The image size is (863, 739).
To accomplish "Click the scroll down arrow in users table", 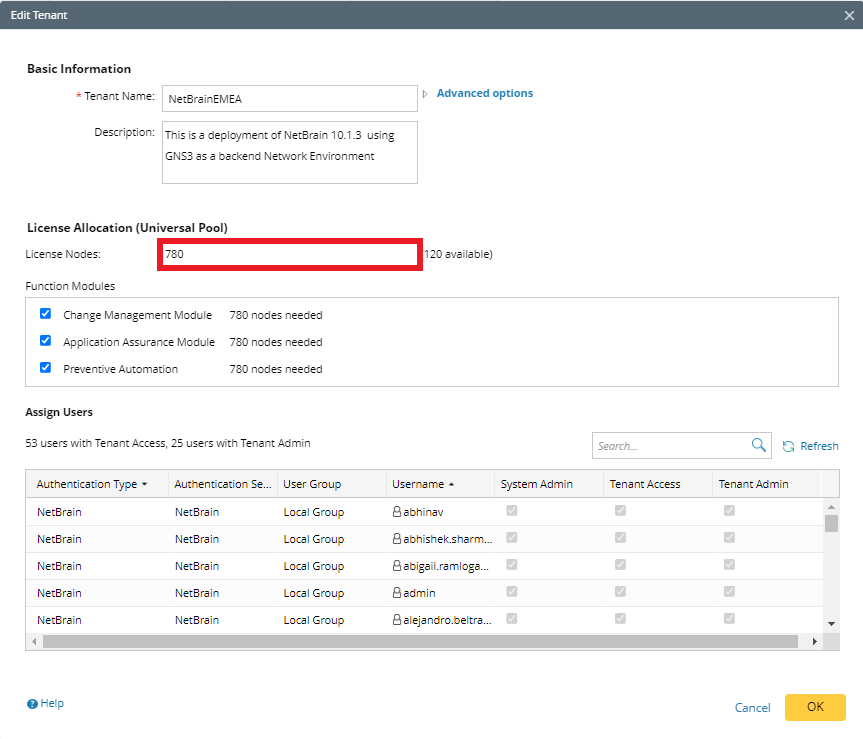I will [x=831, y=623].
